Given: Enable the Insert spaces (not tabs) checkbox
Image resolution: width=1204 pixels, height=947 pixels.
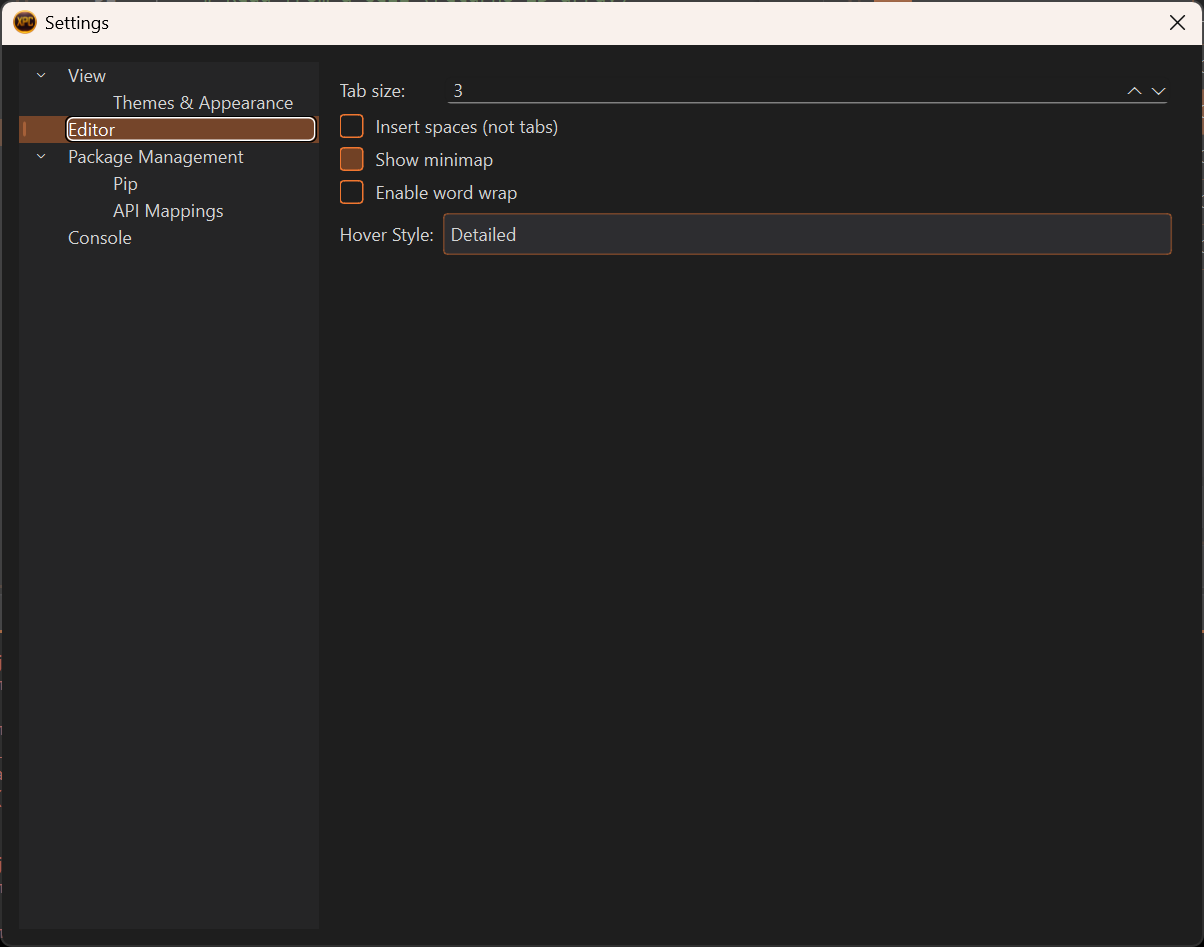Looking at the screenshot, I should [352, 127].
